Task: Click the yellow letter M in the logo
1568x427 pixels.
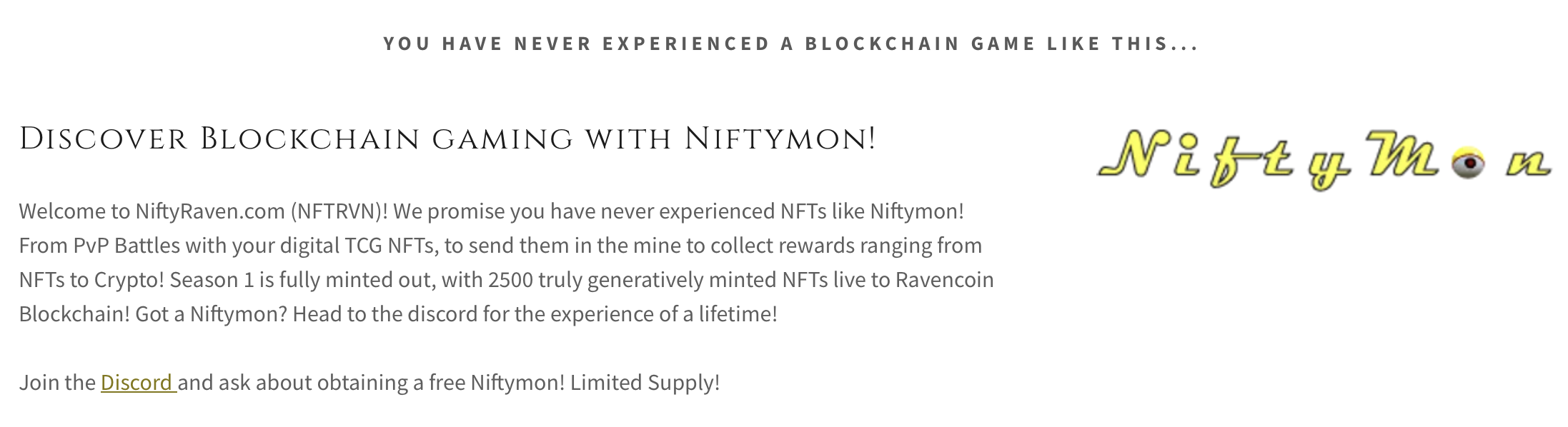Action: (x=1402, y=154)
